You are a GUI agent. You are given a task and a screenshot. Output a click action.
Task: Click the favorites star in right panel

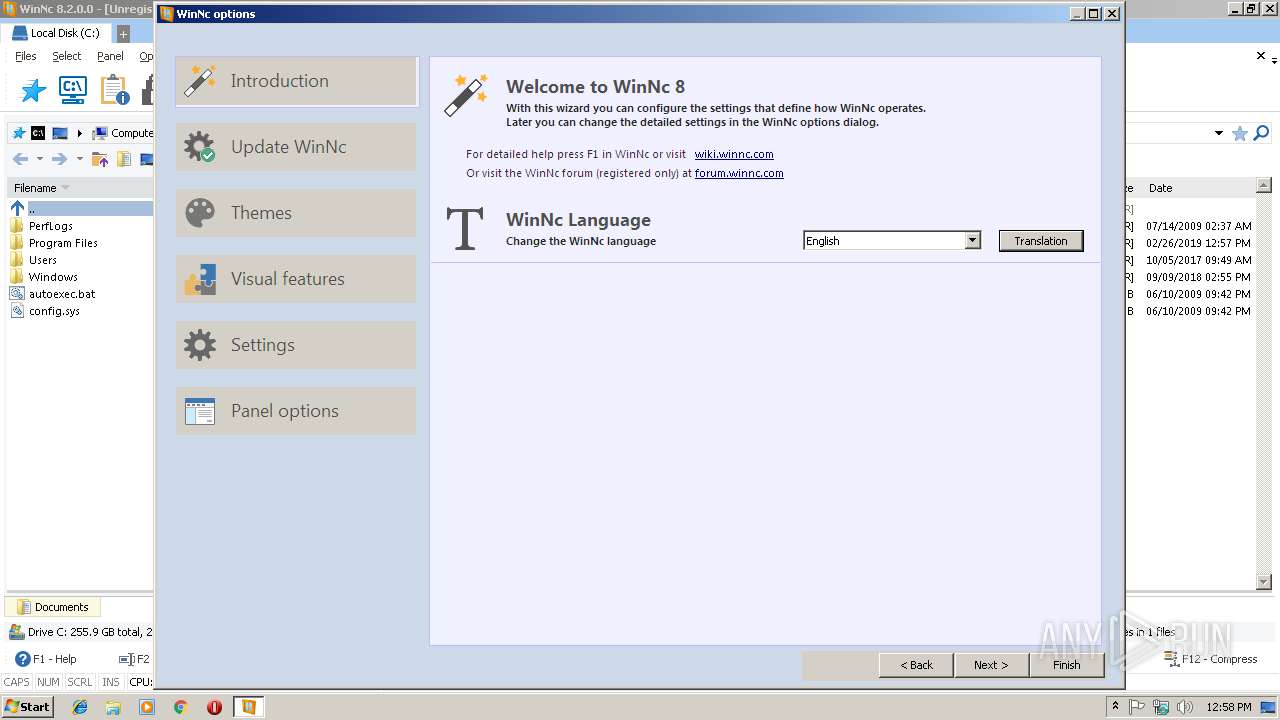1240,133
